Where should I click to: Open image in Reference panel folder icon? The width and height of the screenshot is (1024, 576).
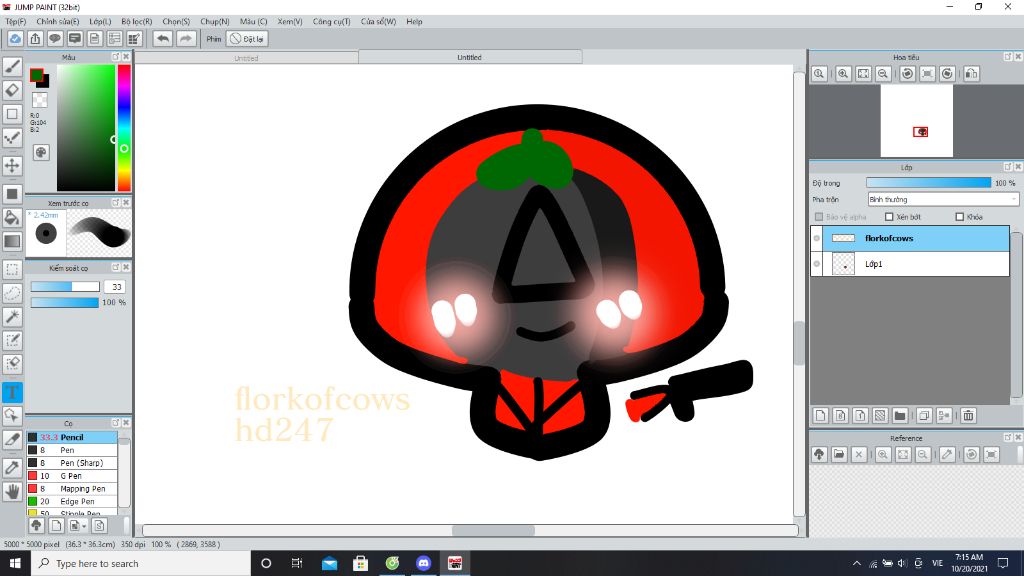coord(839,455)
